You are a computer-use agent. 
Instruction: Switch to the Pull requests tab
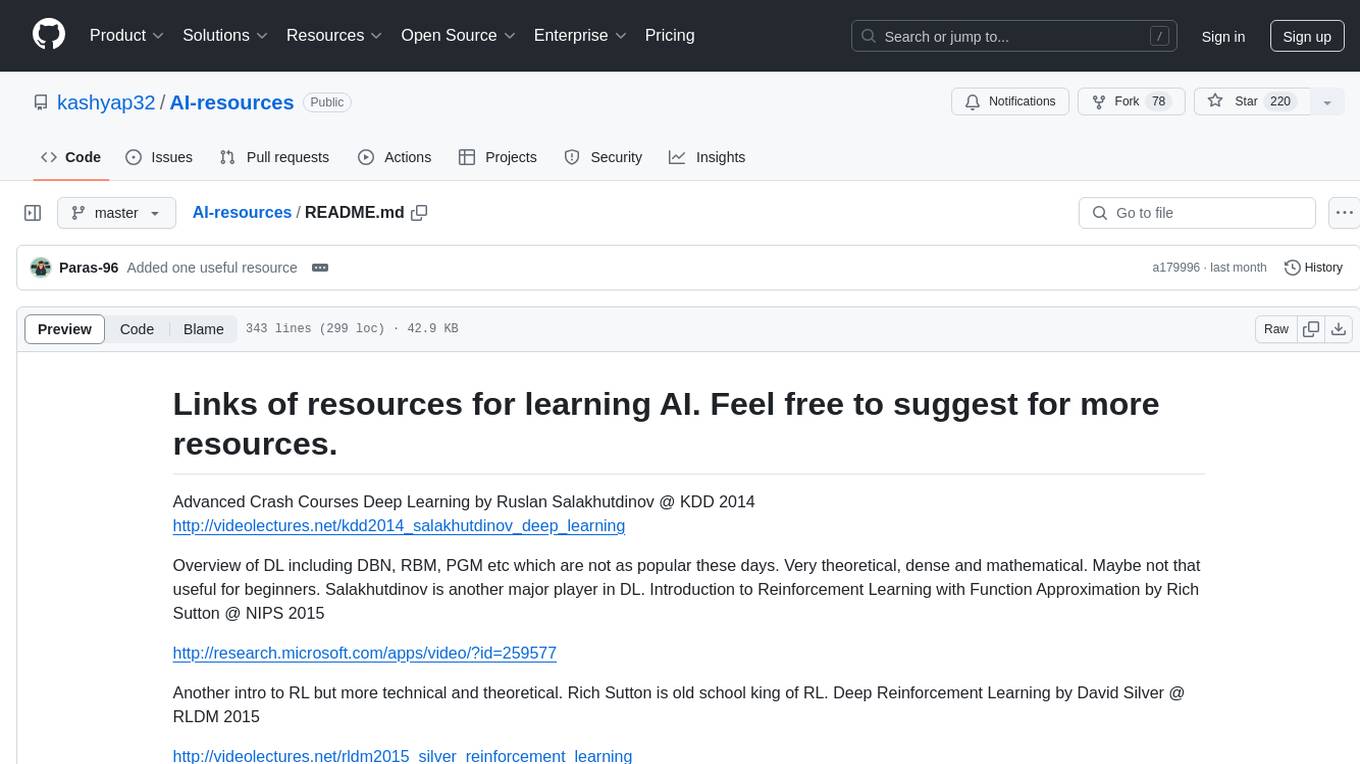(274, 157)
